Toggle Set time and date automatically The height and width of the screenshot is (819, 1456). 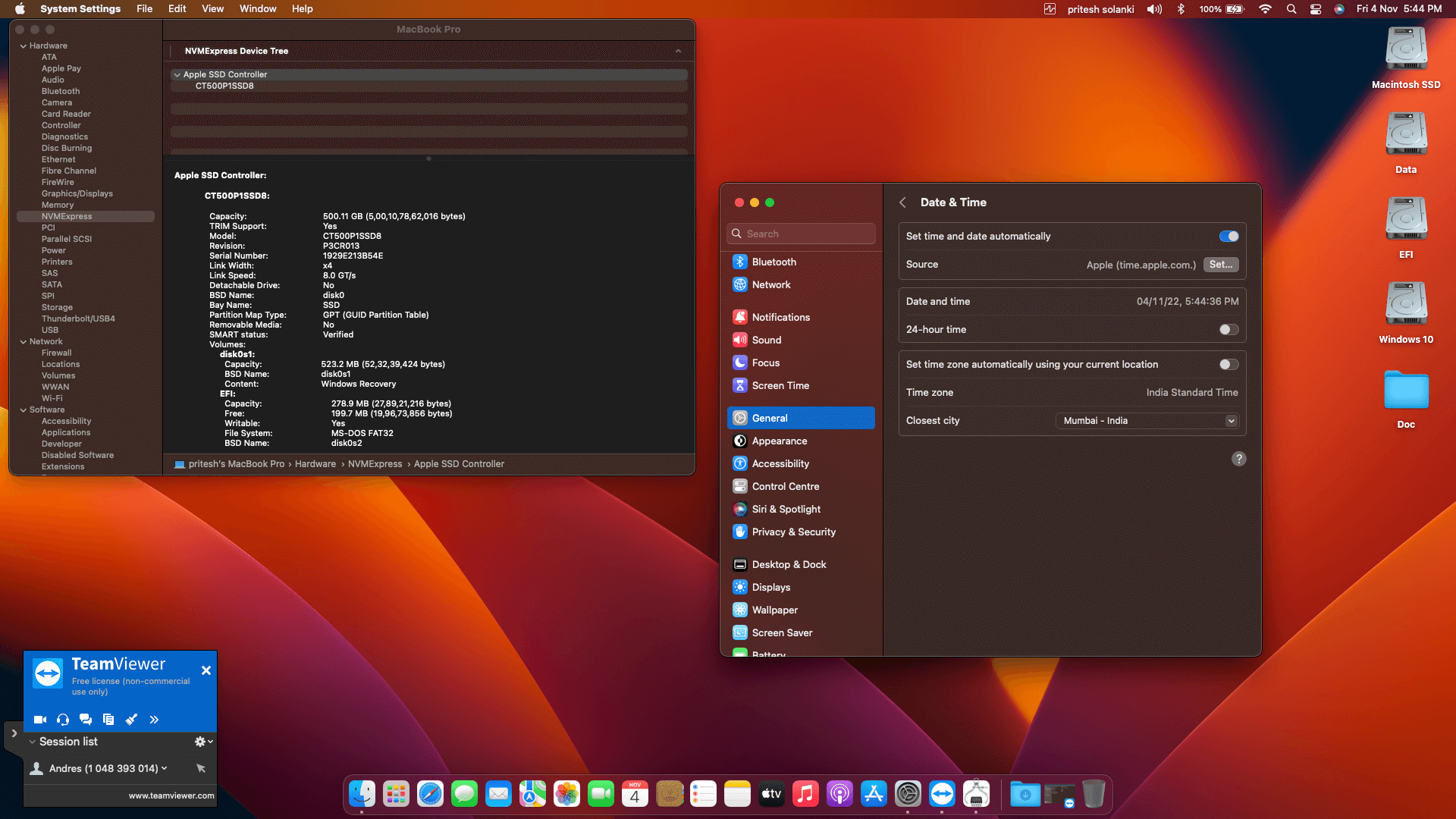tap(1228, 237)
